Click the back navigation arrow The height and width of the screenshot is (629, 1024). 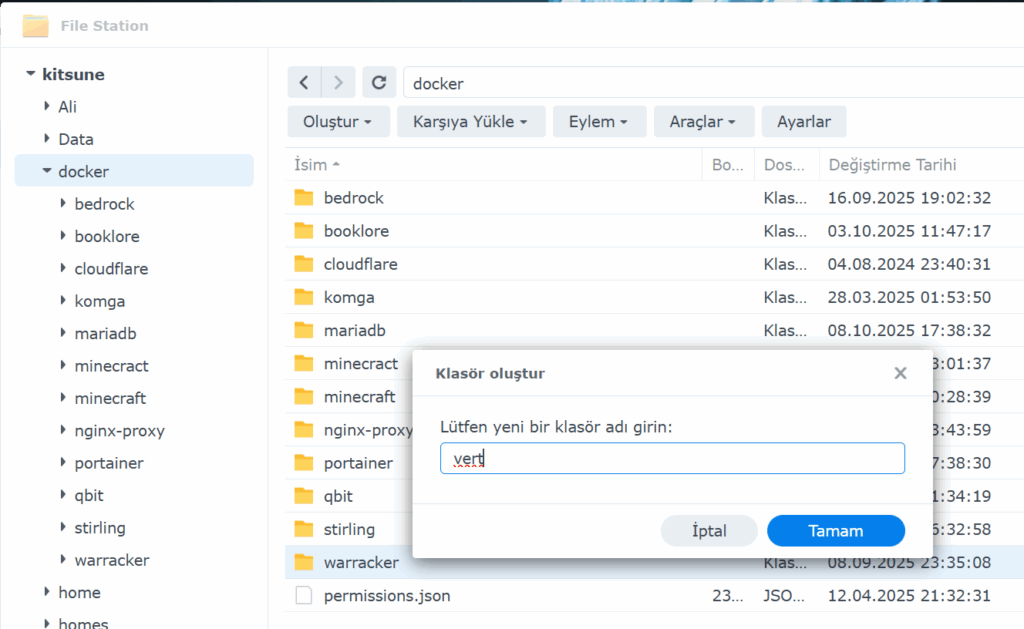tap(304, 83)
